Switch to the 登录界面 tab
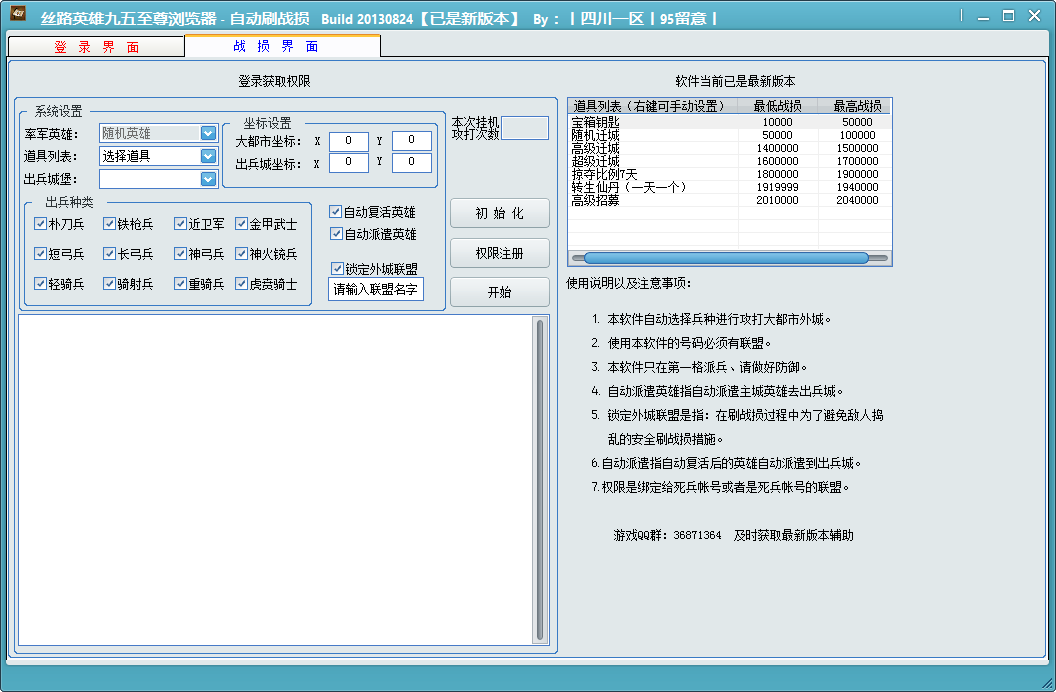Image resolution: width=1056 pixels, height=692 pixels. 96,47
